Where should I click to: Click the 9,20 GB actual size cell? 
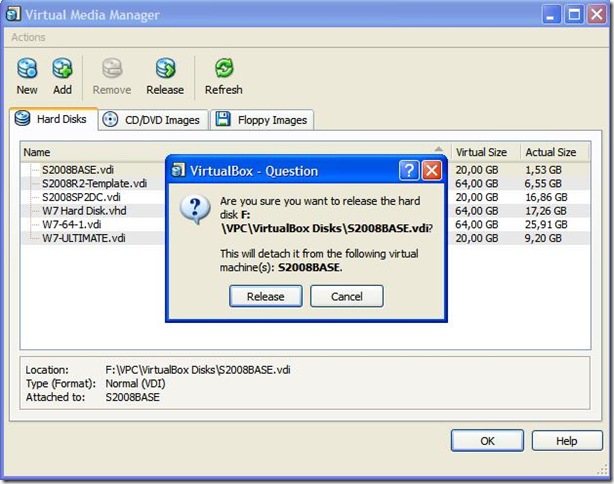click(543, 238)
